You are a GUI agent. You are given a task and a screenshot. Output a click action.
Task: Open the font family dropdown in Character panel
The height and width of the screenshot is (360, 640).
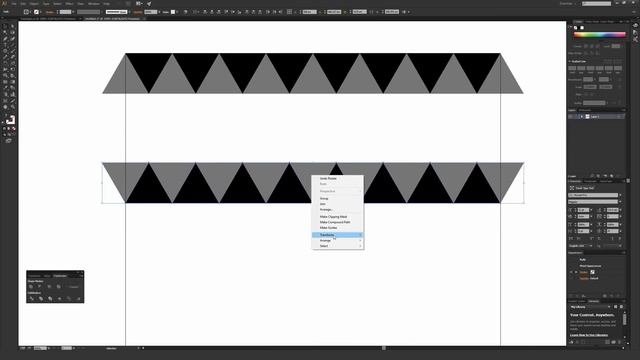pos(594,195)
